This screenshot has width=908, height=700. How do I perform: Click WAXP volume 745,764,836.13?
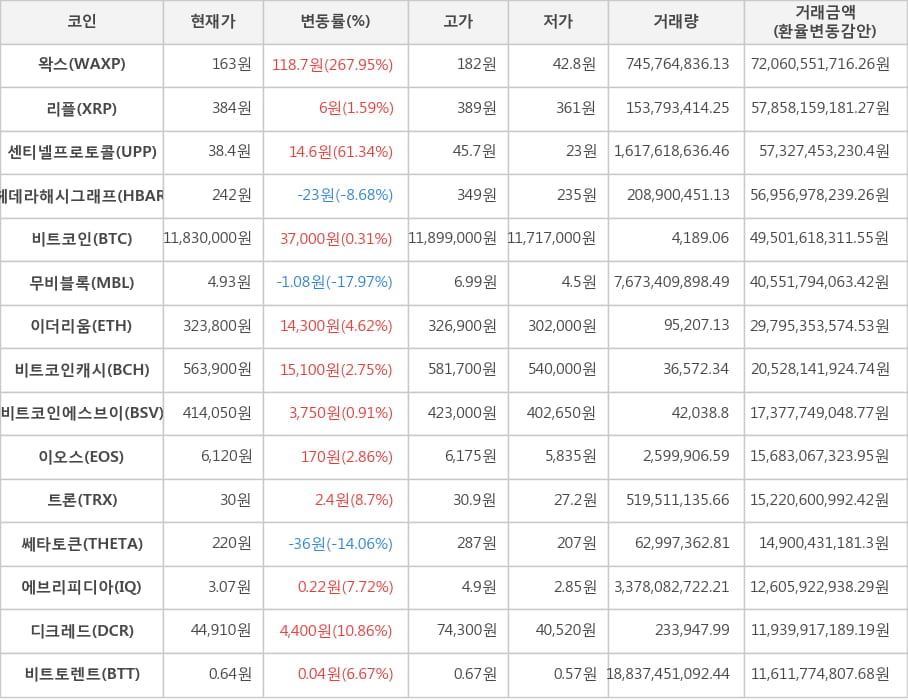678,64
